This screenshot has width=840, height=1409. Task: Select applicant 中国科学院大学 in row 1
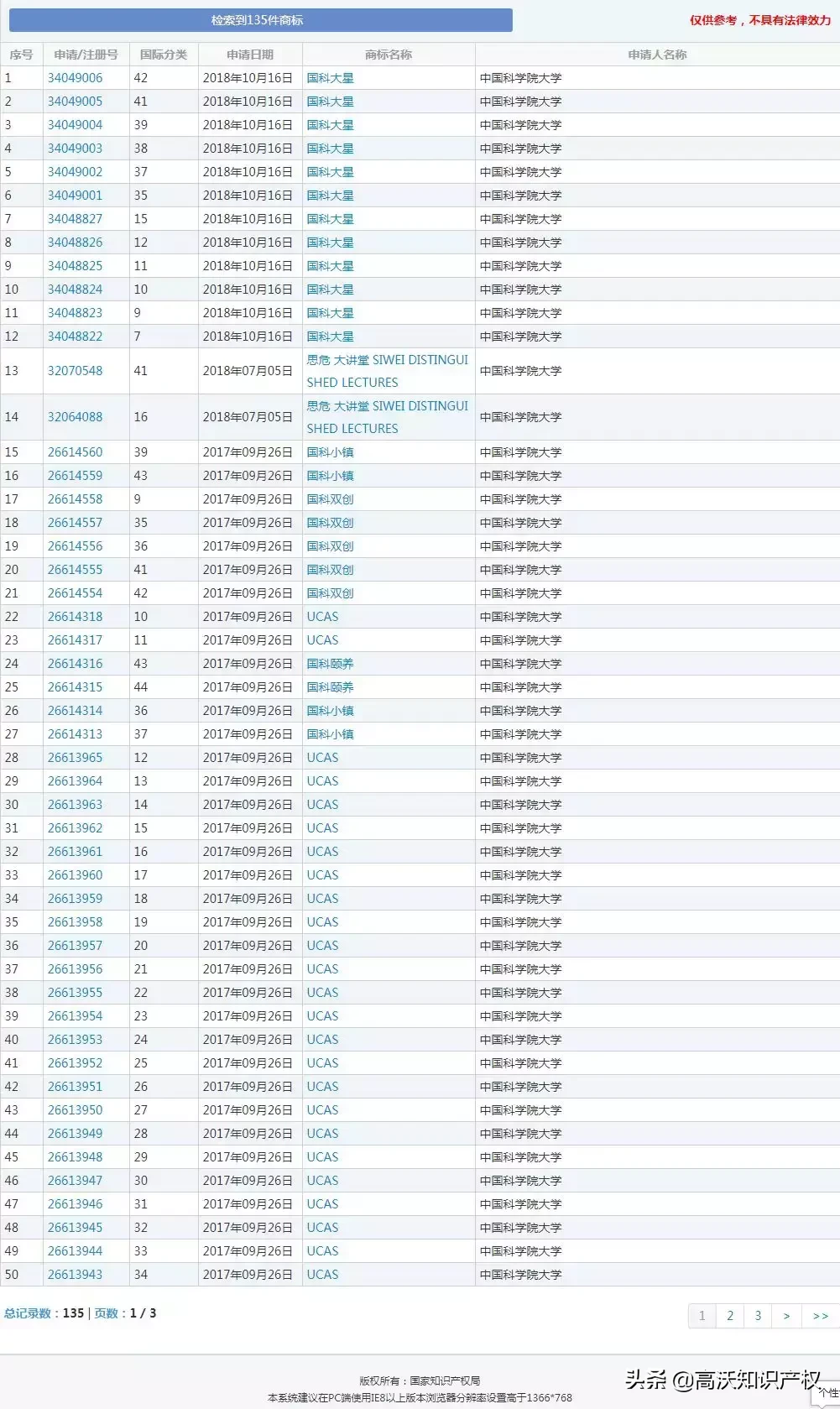click(x=520, y=78)
